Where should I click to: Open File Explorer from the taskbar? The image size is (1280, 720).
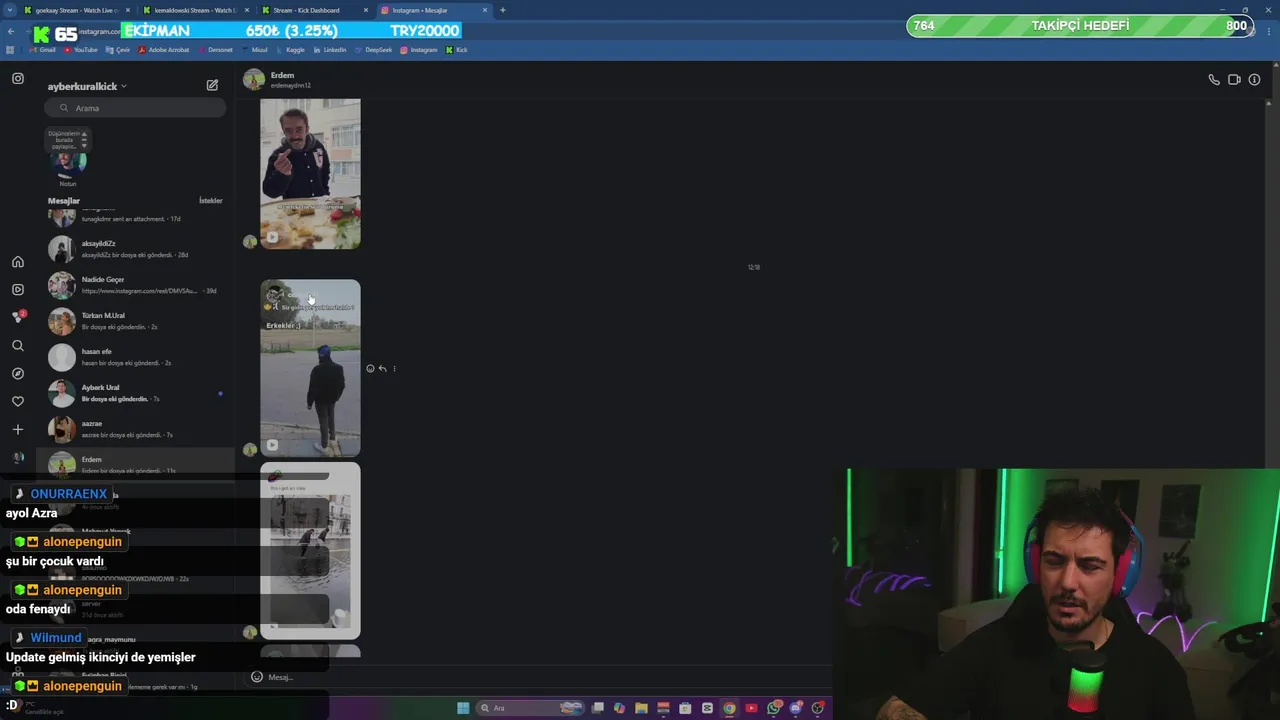pyautogui.click(x=641, y=708)
